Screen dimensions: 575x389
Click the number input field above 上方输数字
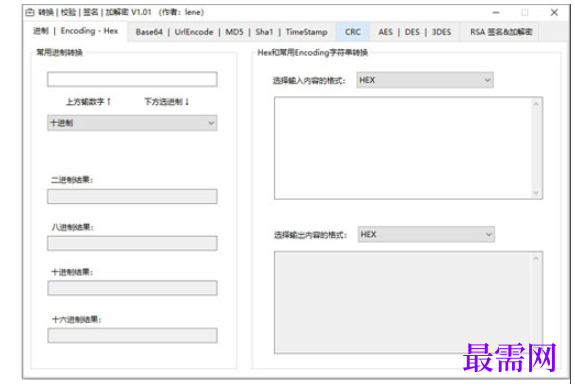(x=132, y=79)
